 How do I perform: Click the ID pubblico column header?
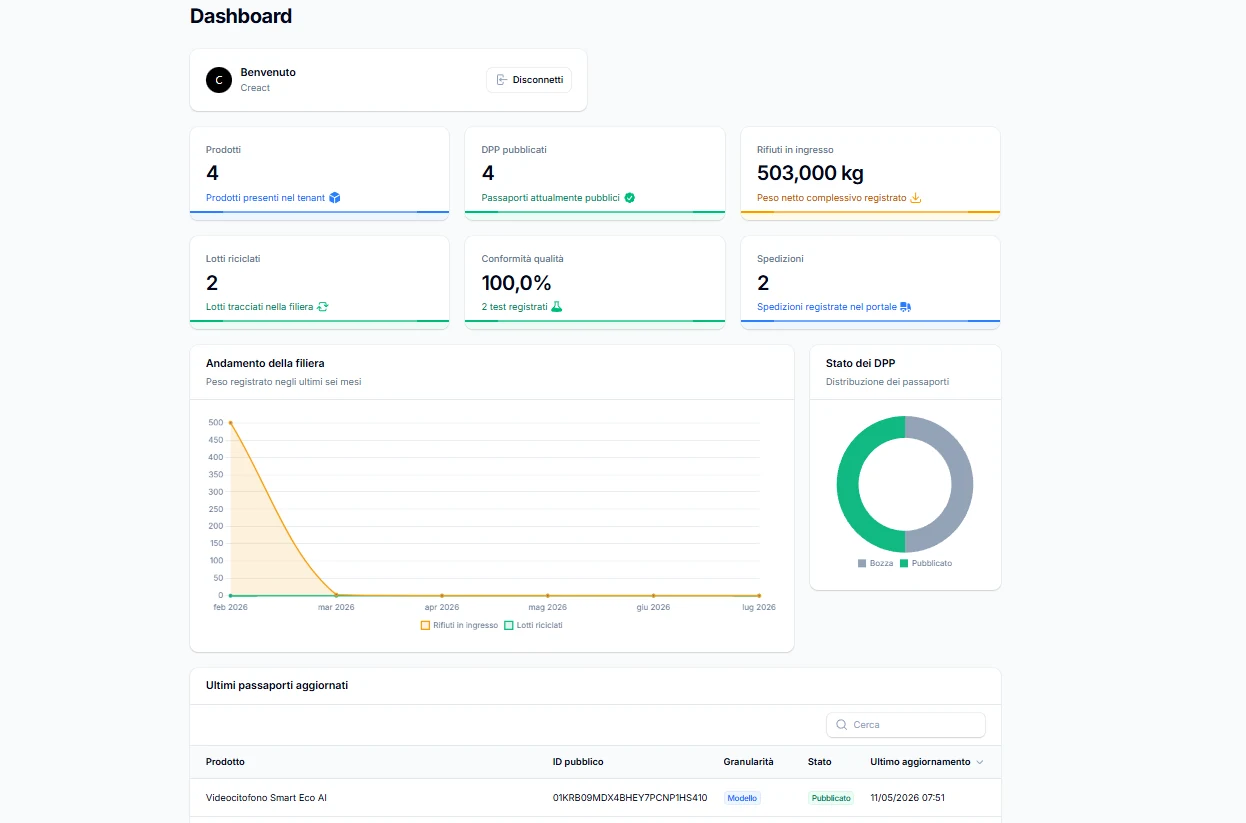[x=578, y=762]
